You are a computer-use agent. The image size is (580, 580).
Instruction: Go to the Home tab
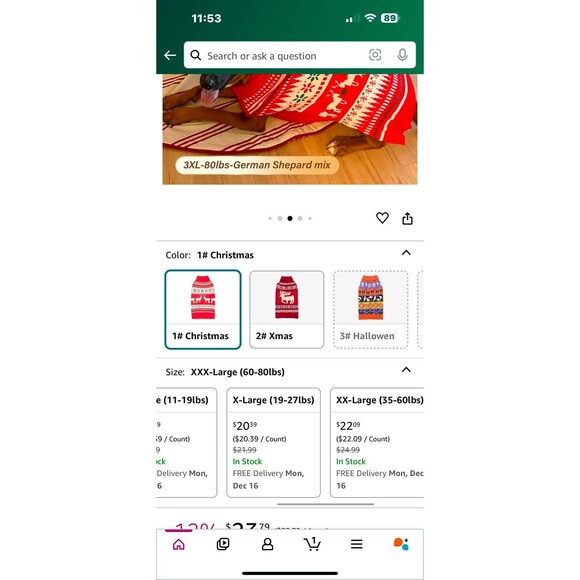coord(179,544)
